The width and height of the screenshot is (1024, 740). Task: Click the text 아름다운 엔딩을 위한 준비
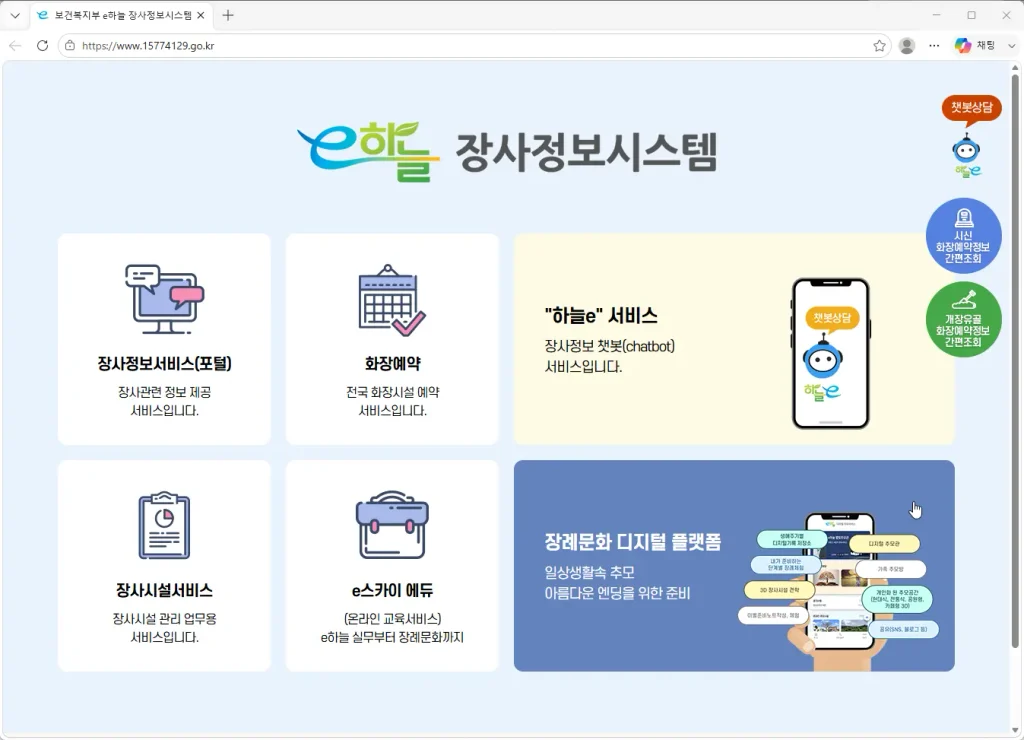[617, 593]
